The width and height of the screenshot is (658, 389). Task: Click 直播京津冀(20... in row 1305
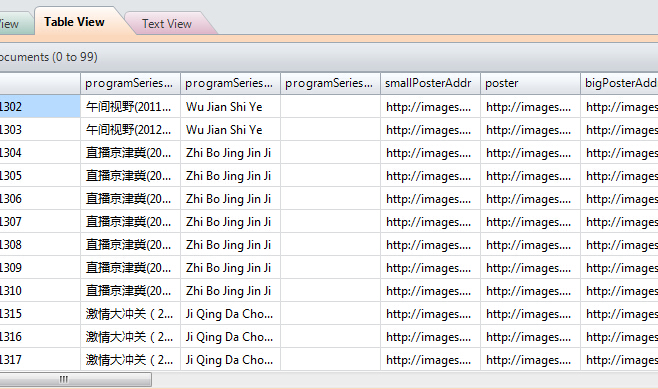coord(130,176)
